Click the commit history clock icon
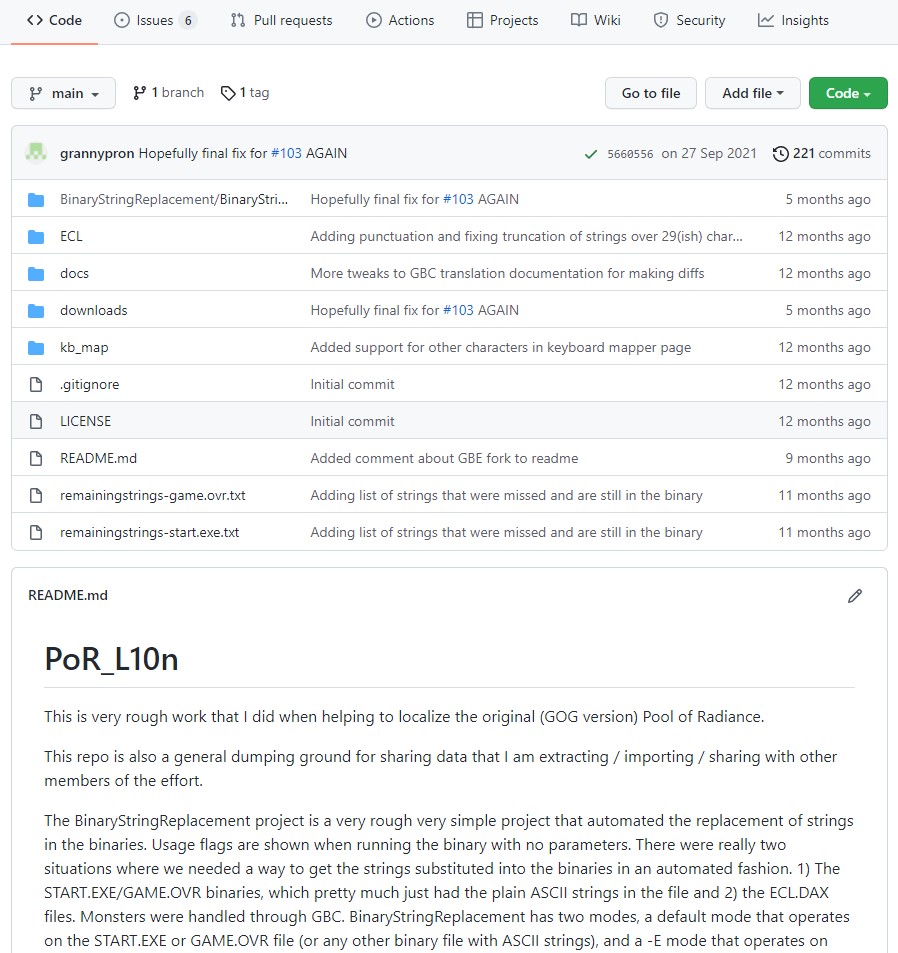 coord(780,154)
